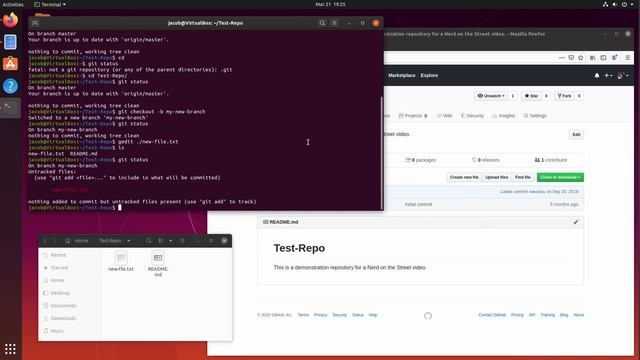640x360 pixels.
Task: Click the Firefox page actions icon
Action: pos(562,58)
